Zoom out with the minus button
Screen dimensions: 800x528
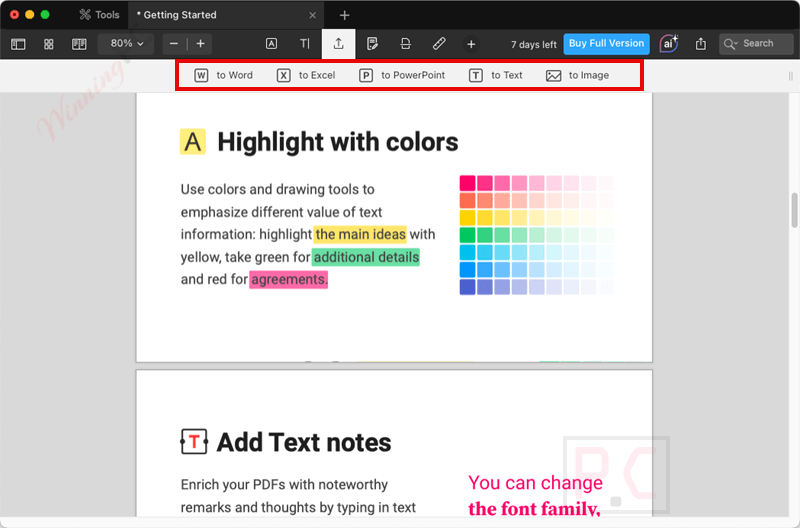coord(174,44)
